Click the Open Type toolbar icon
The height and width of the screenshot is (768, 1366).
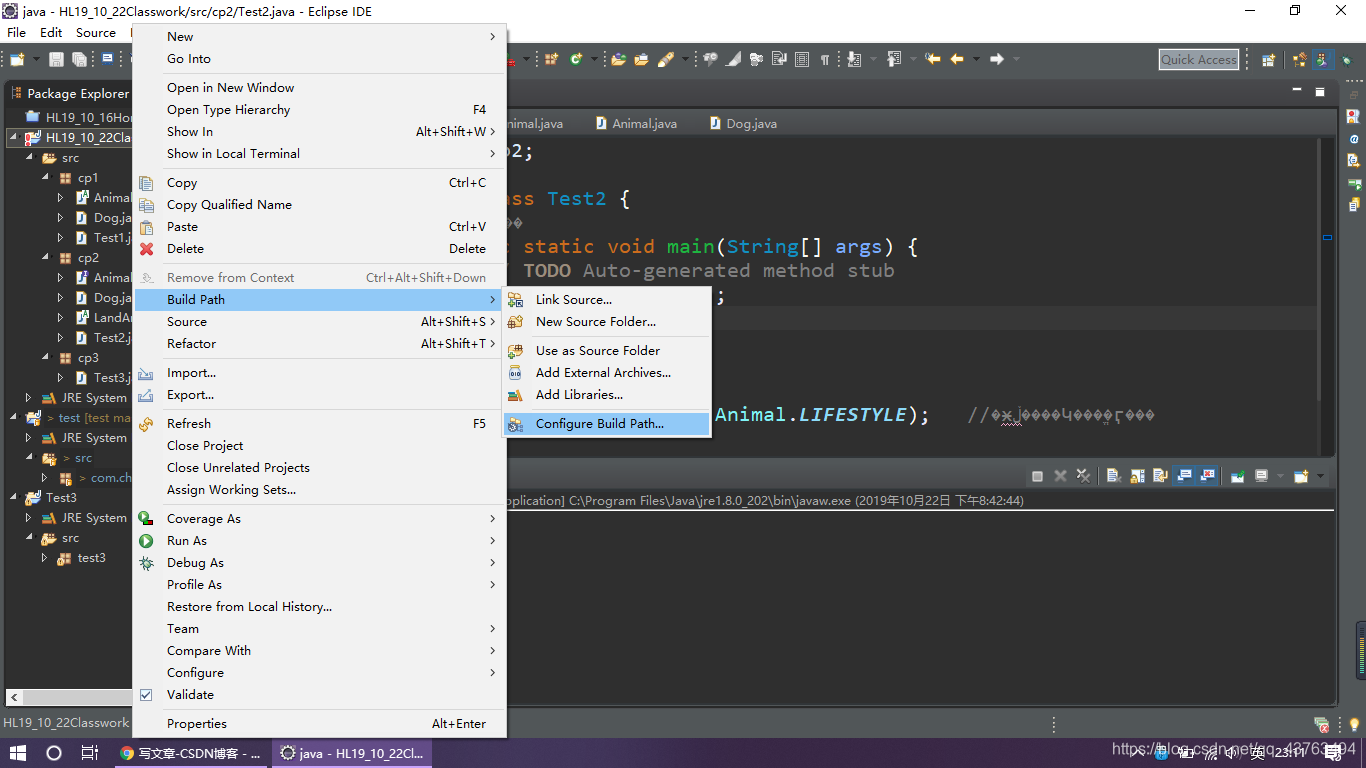(x=618, y=60)
